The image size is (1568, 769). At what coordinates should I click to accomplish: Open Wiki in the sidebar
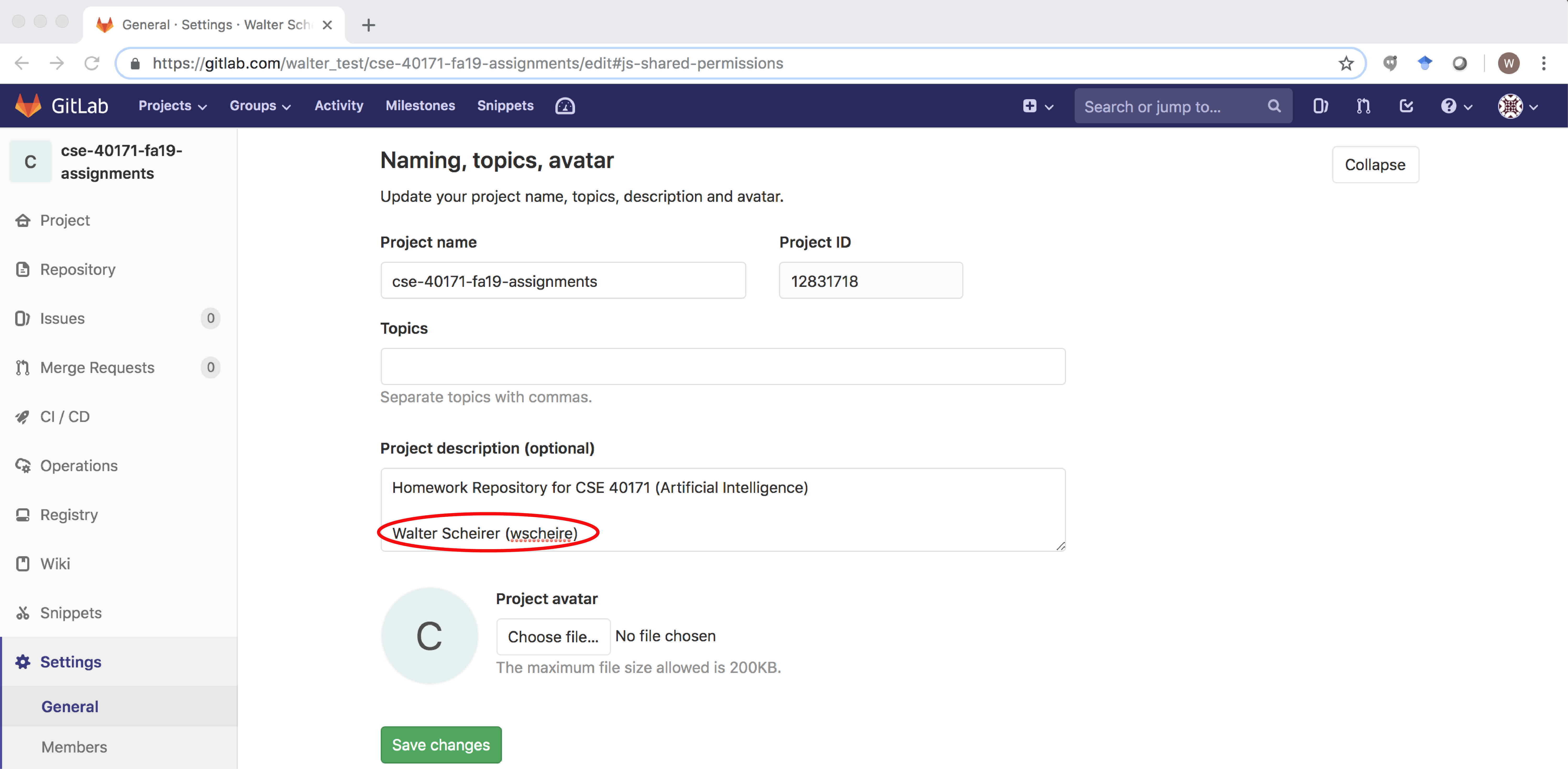(x=118, y=564)
